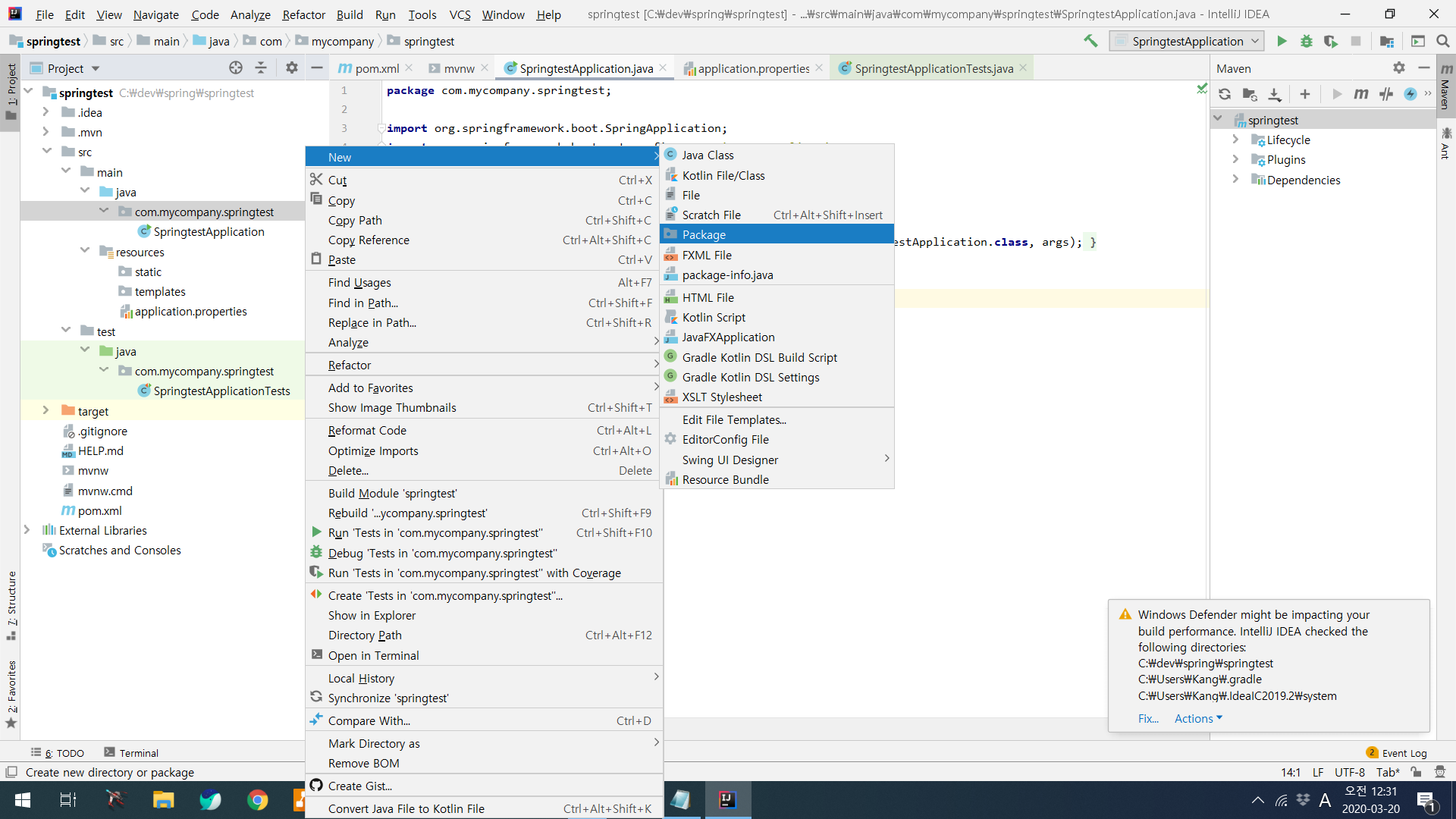
Task: Open the Refactor menu in menu bar
Action: pyautogui.click(x=303, y=14)
